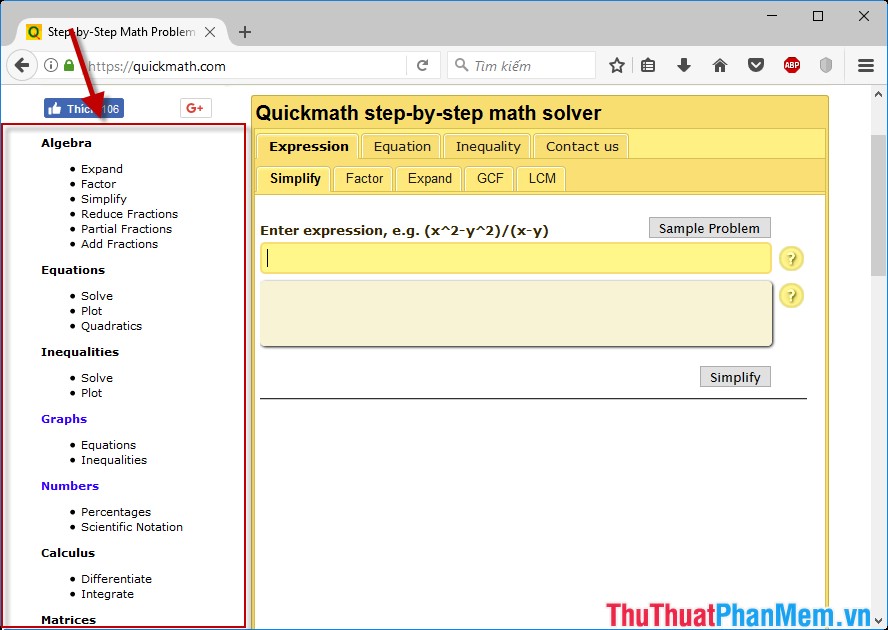The image size is (888, 630).
Task: Open the Firefox hamburger menu
Action: coord(866,65)
